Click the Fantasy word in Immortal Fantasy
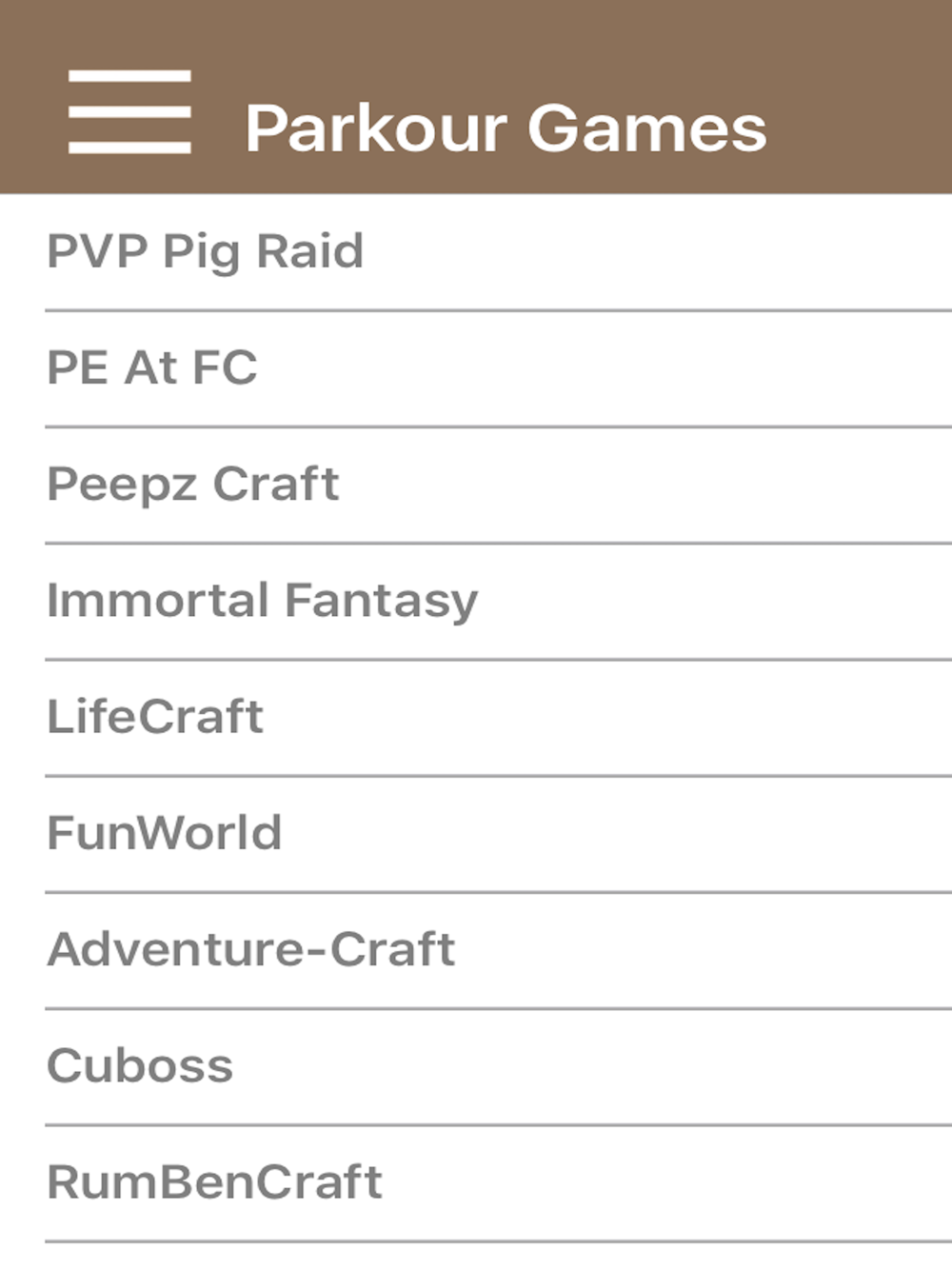This screenshot has width=952, height=1270. 381,602
